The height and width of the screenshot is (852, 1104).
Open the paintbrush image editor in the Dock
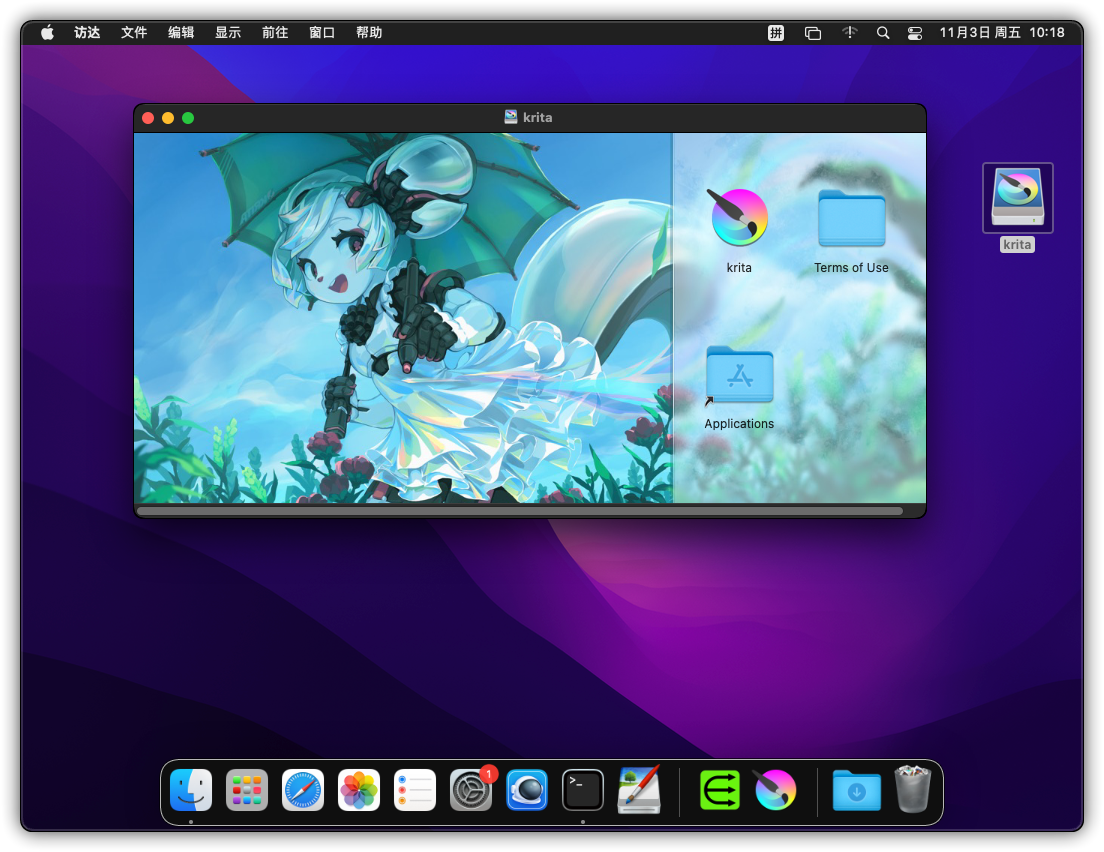click(x=639, y=790)
